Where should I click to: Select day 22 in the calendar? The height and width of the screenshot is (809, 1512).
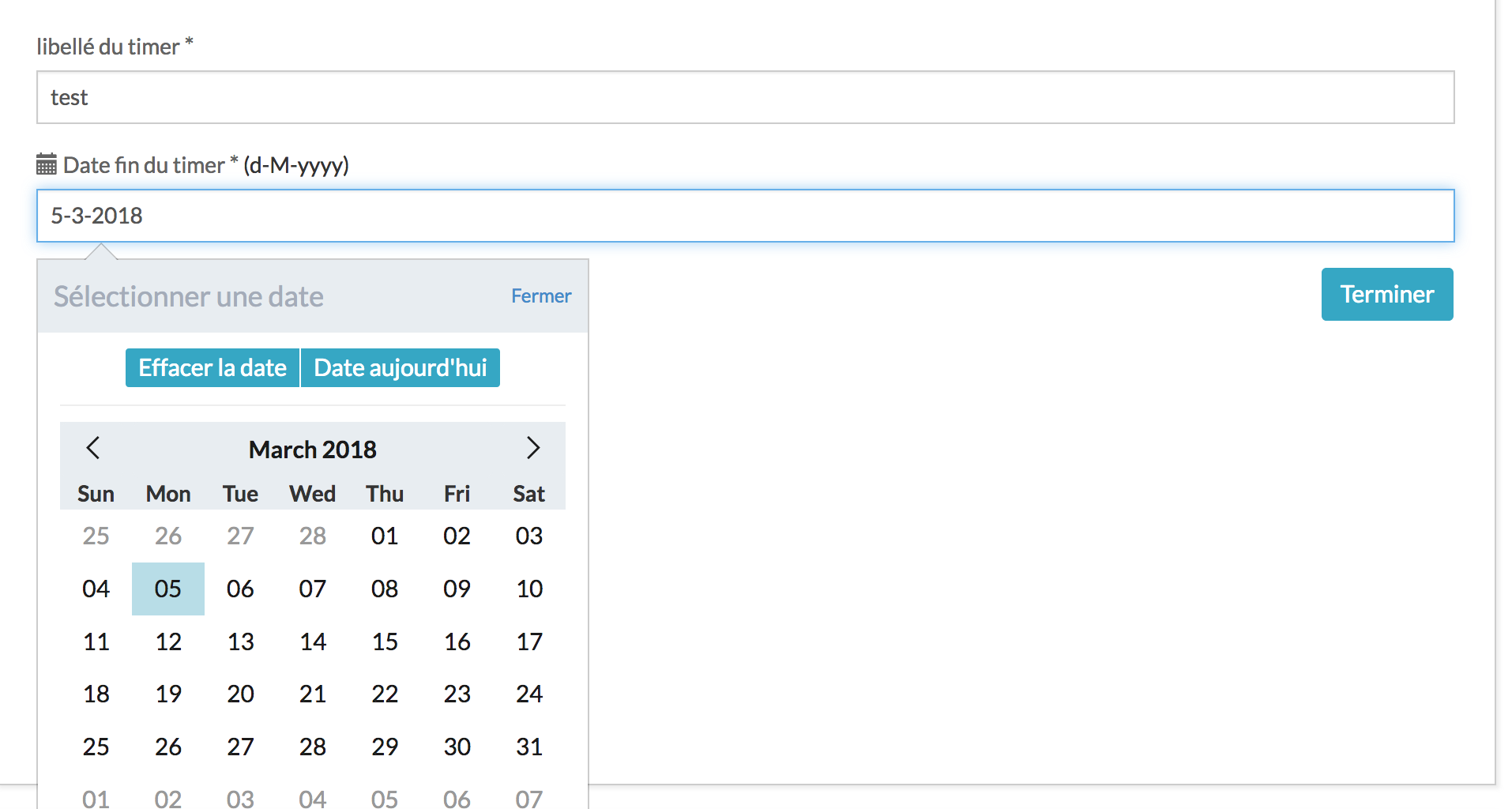pyautogui.click(x=385, y=694)
